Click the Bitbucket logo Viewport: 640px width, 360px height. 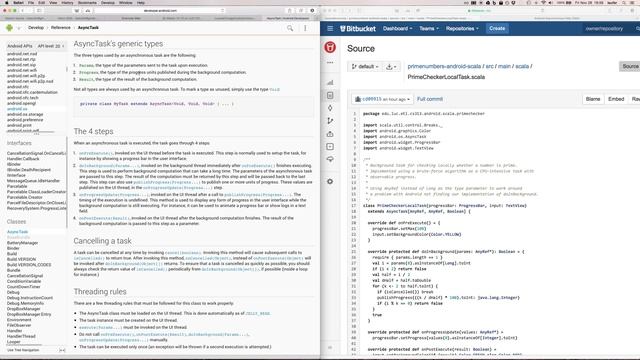(358, 29)
